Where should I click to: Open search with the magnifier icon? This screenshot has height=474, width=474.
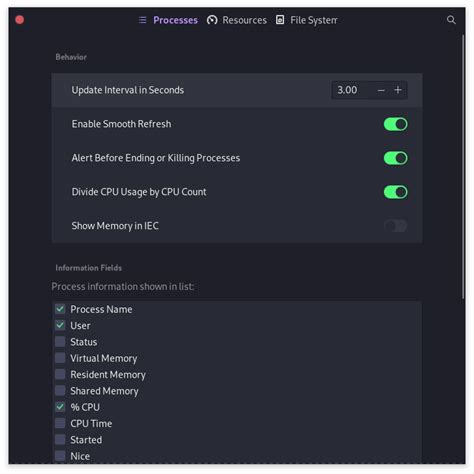point(451,20)
